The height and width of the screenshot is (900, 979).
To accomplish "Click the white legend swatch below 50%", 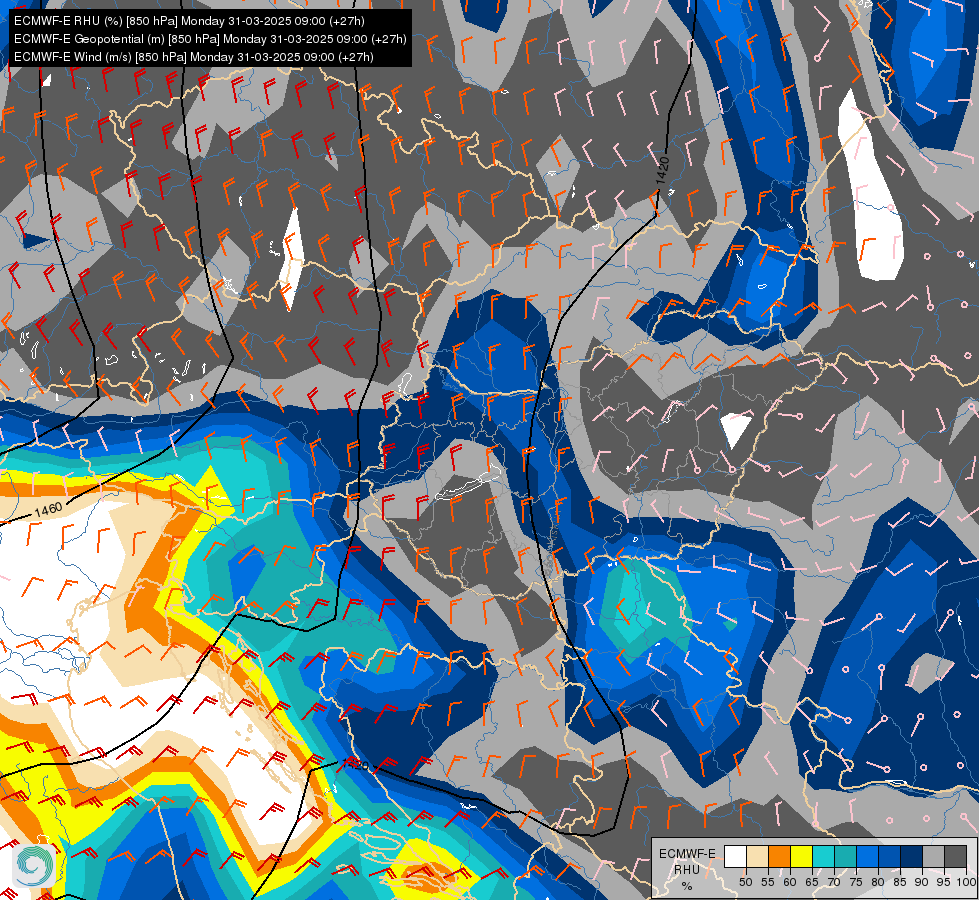I will coord(735,856).
